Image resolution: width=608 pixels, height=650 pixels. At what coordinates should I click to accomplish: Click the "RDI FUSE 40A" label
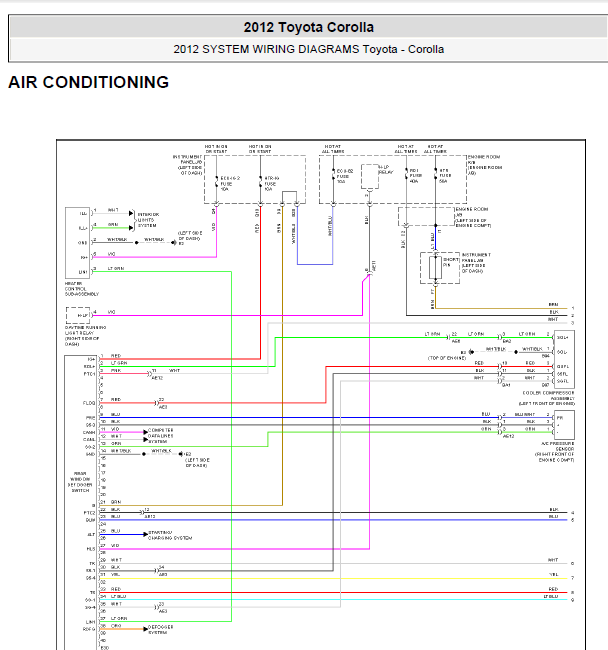click(x=414, y=176)
